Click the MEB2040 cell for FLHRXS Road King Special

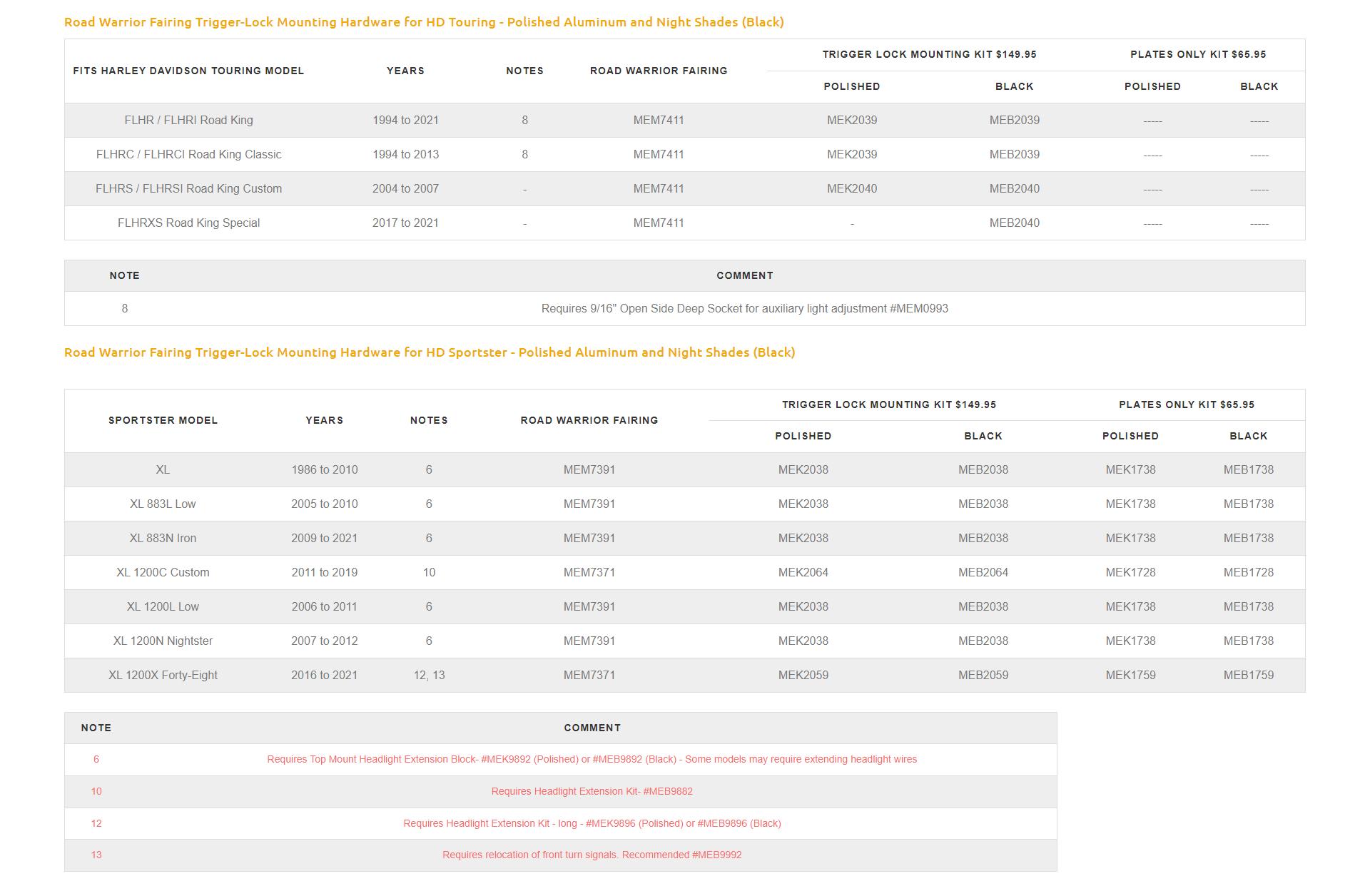point(1014,223)
